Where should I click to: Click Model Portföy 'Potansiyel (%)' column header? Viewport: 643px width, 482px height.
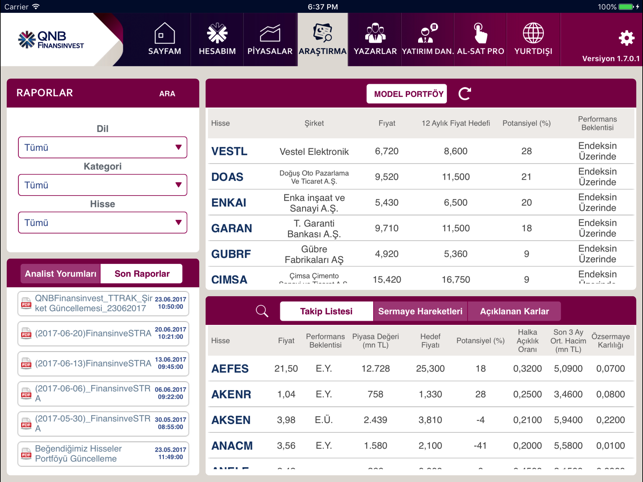point(527,123)
